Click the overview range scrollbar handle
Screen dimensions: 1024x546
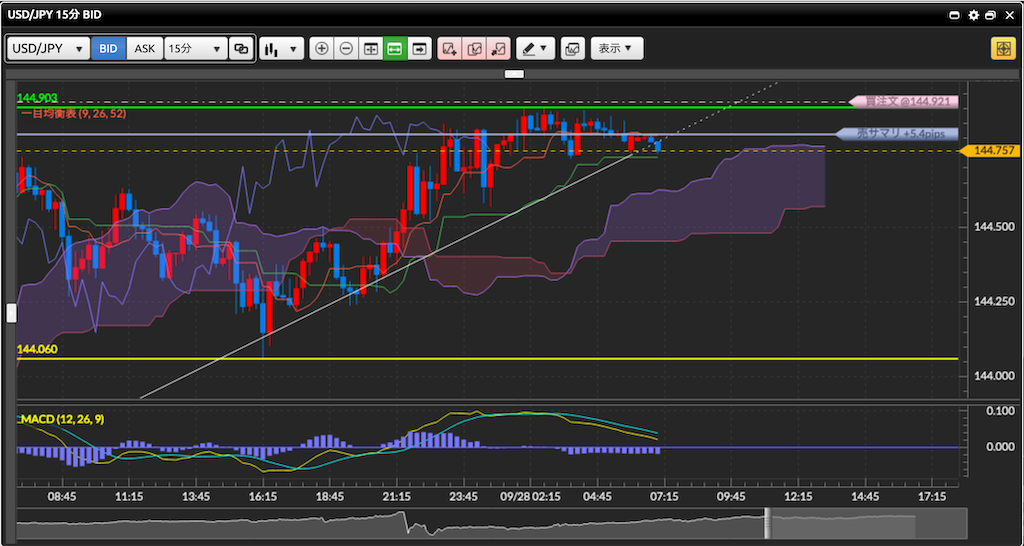point(768,523)
